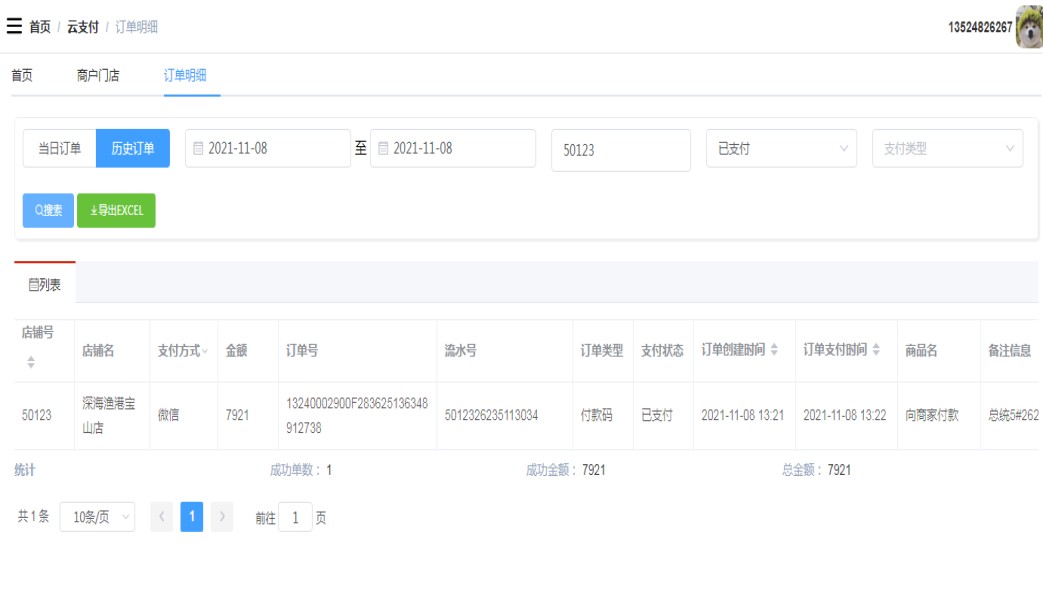This screenshot has height=605, width=1043.
Task: Switch to the 首页 tab
Action: pos(22,75)
